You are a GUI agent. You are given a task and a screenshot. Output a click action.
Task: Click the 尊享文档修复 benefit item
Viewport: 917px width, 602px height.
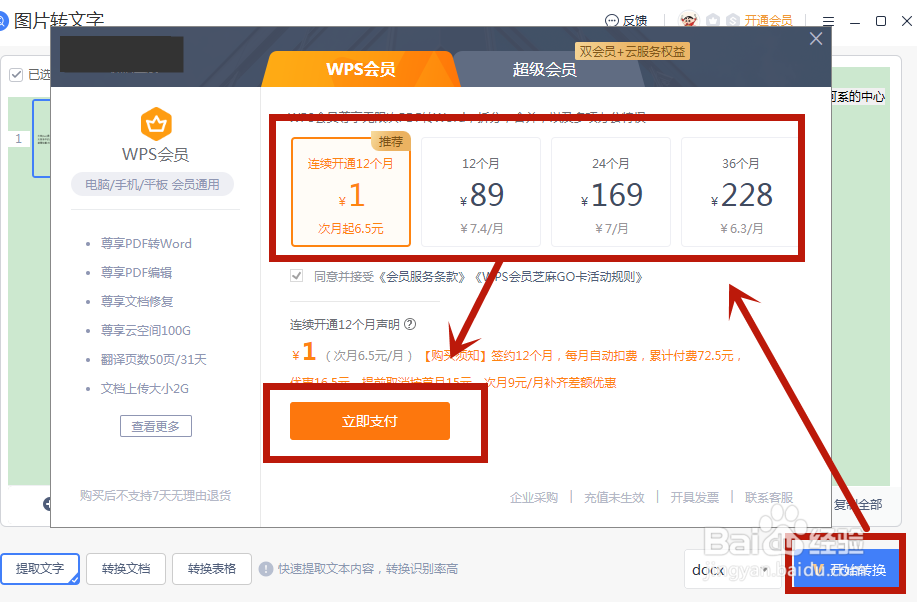click(137, 301)
